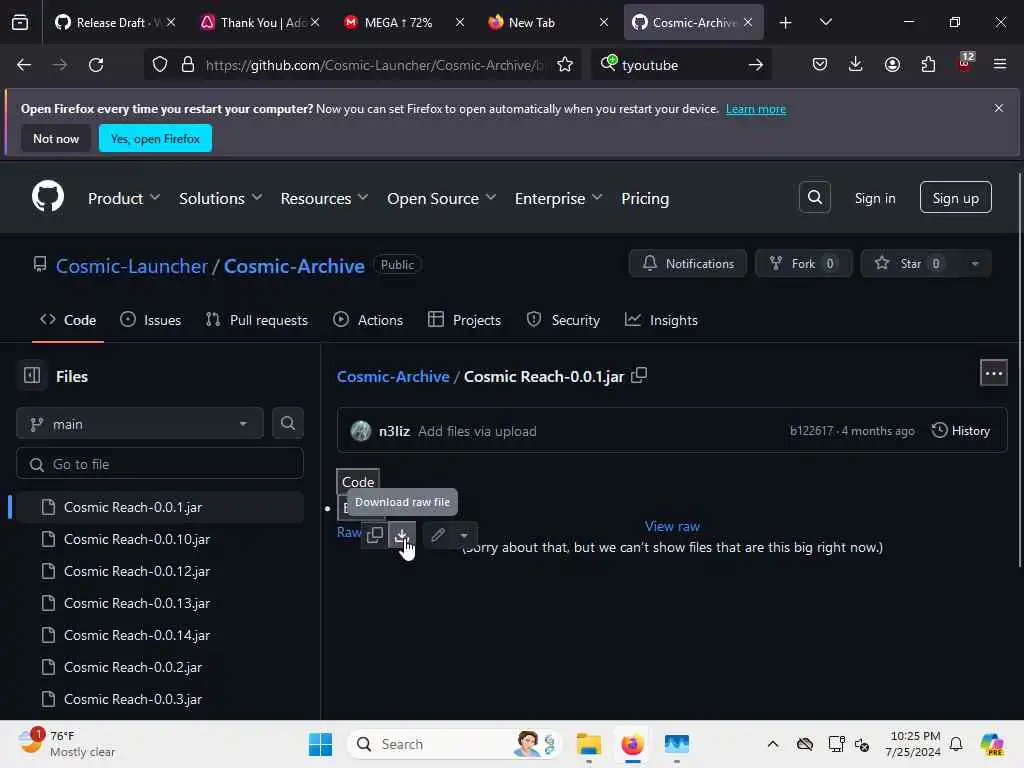Select Cosmic Reach-0.0.1.jar in file tree
This screenshot has height=768, width=1024.
[x=160, y=507]
